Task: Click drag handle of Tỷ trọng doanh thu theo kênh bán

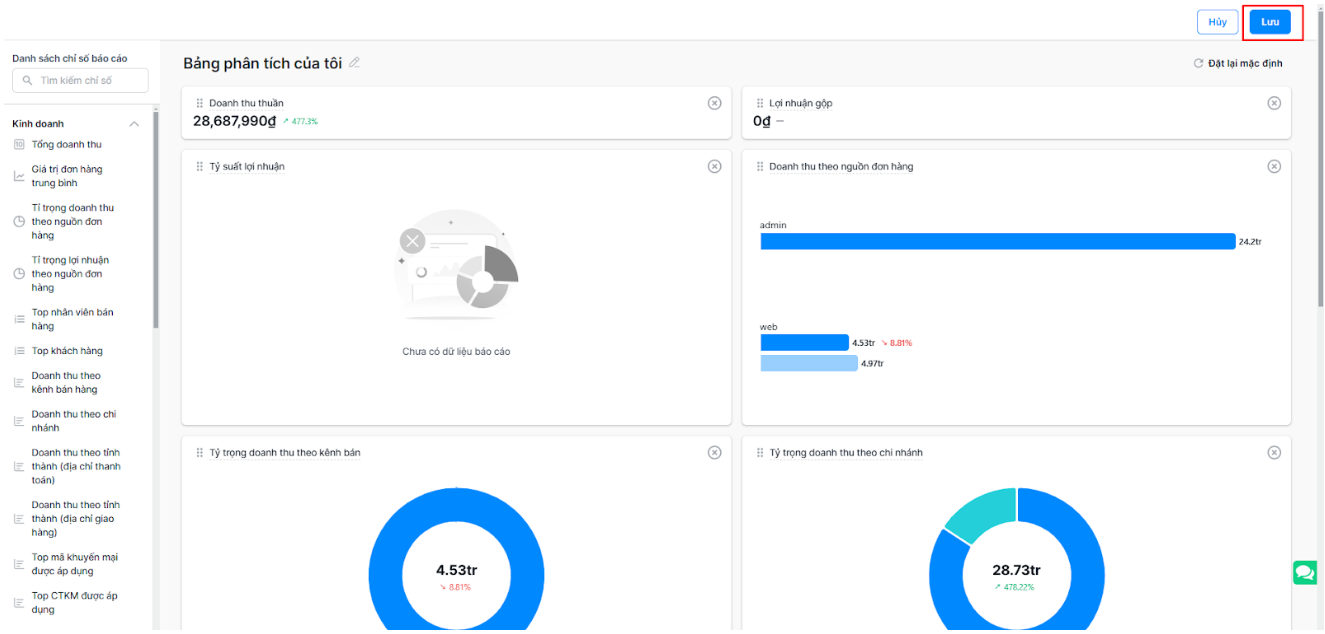Action: pos(200,453)
